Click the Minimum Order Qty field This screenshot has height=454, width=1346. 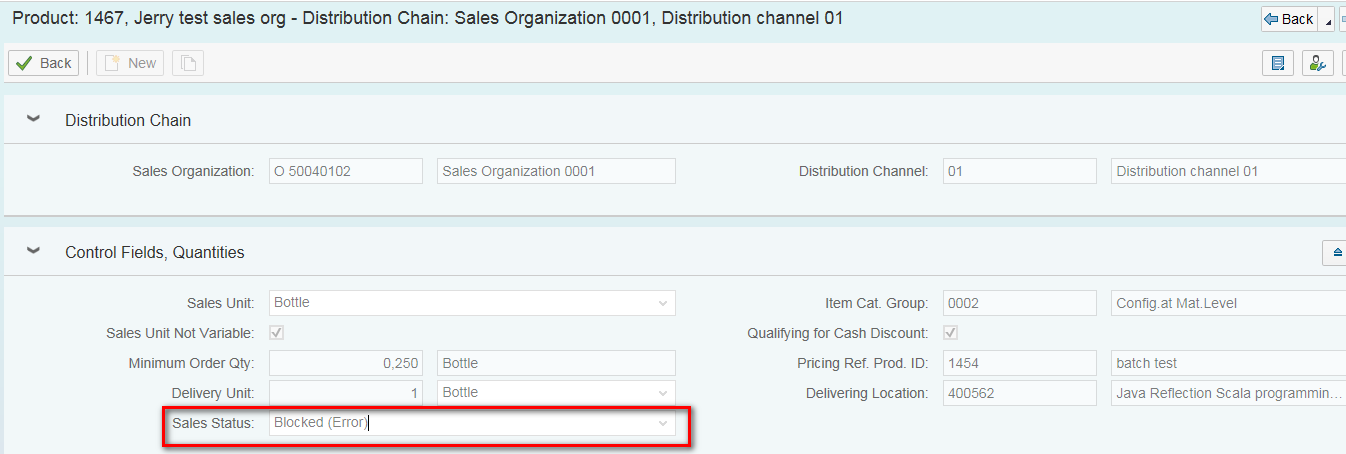coord(346,363)
